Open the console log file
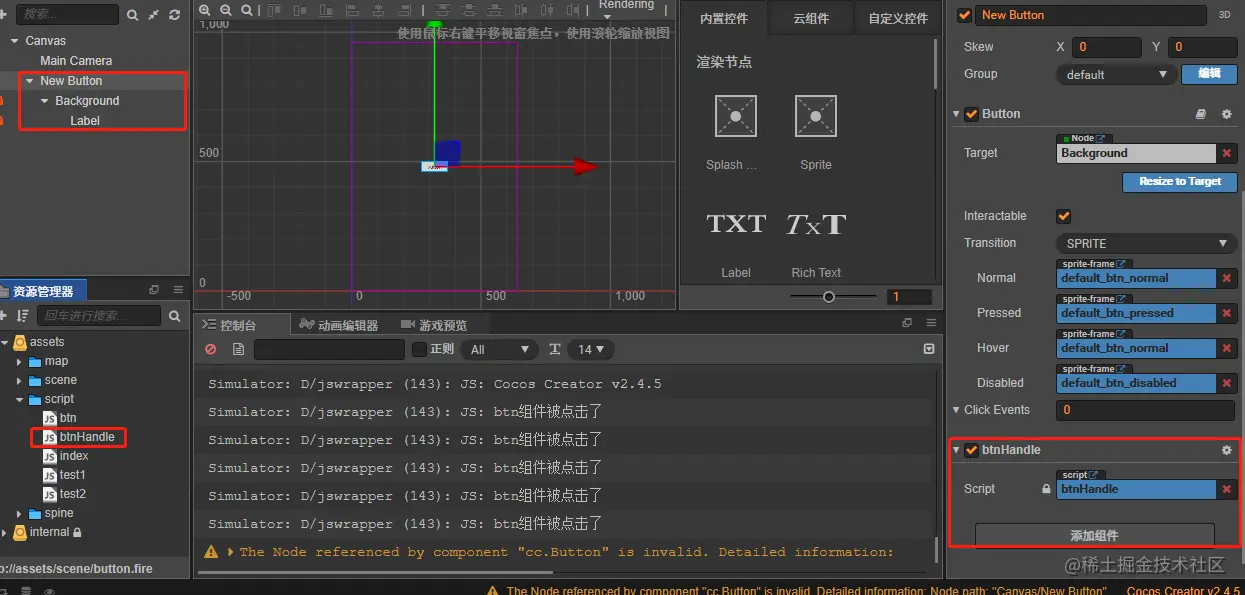 point(238,349)
